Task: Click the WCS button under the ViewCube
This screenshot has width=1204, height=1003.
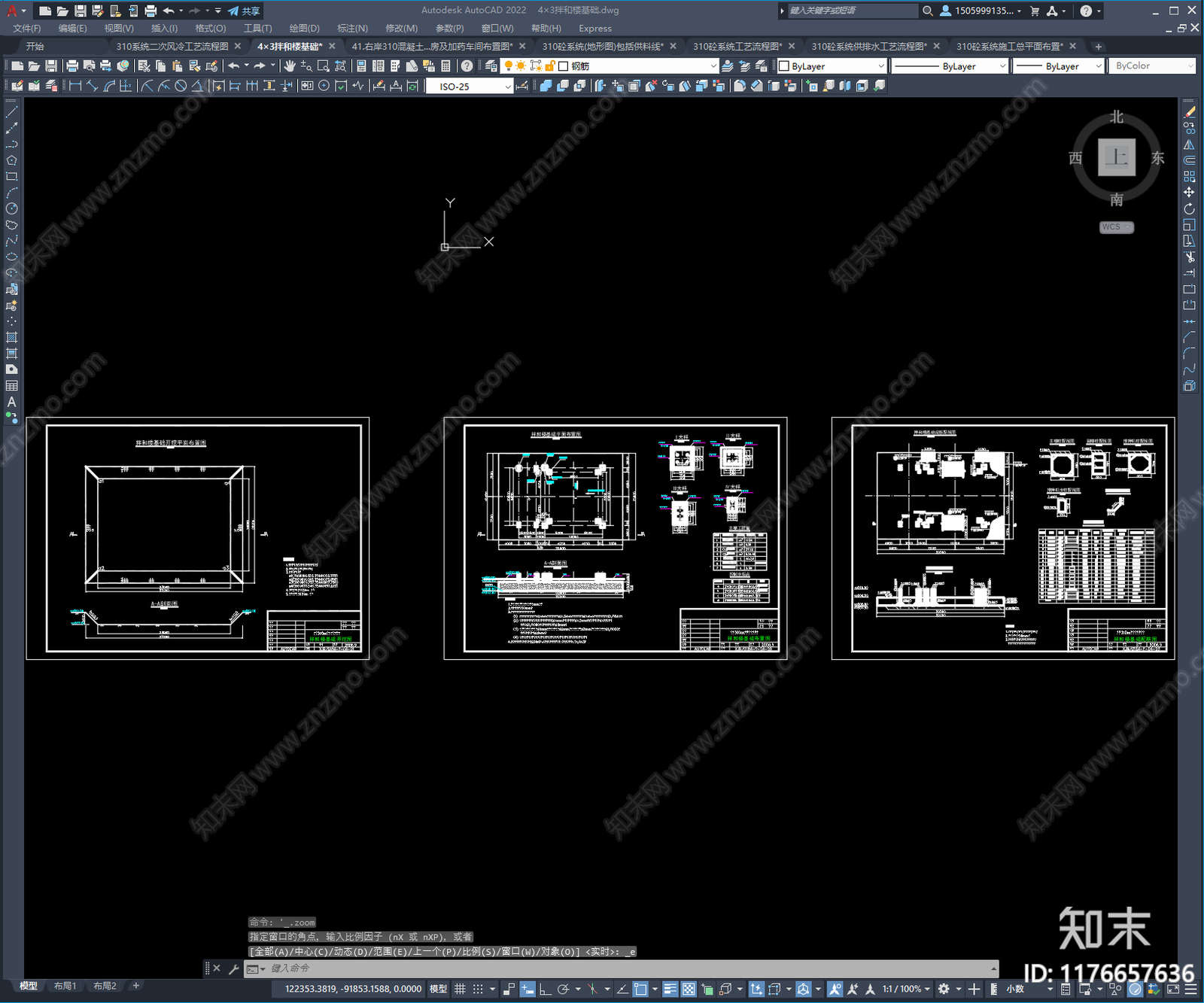Action: 1116,227
